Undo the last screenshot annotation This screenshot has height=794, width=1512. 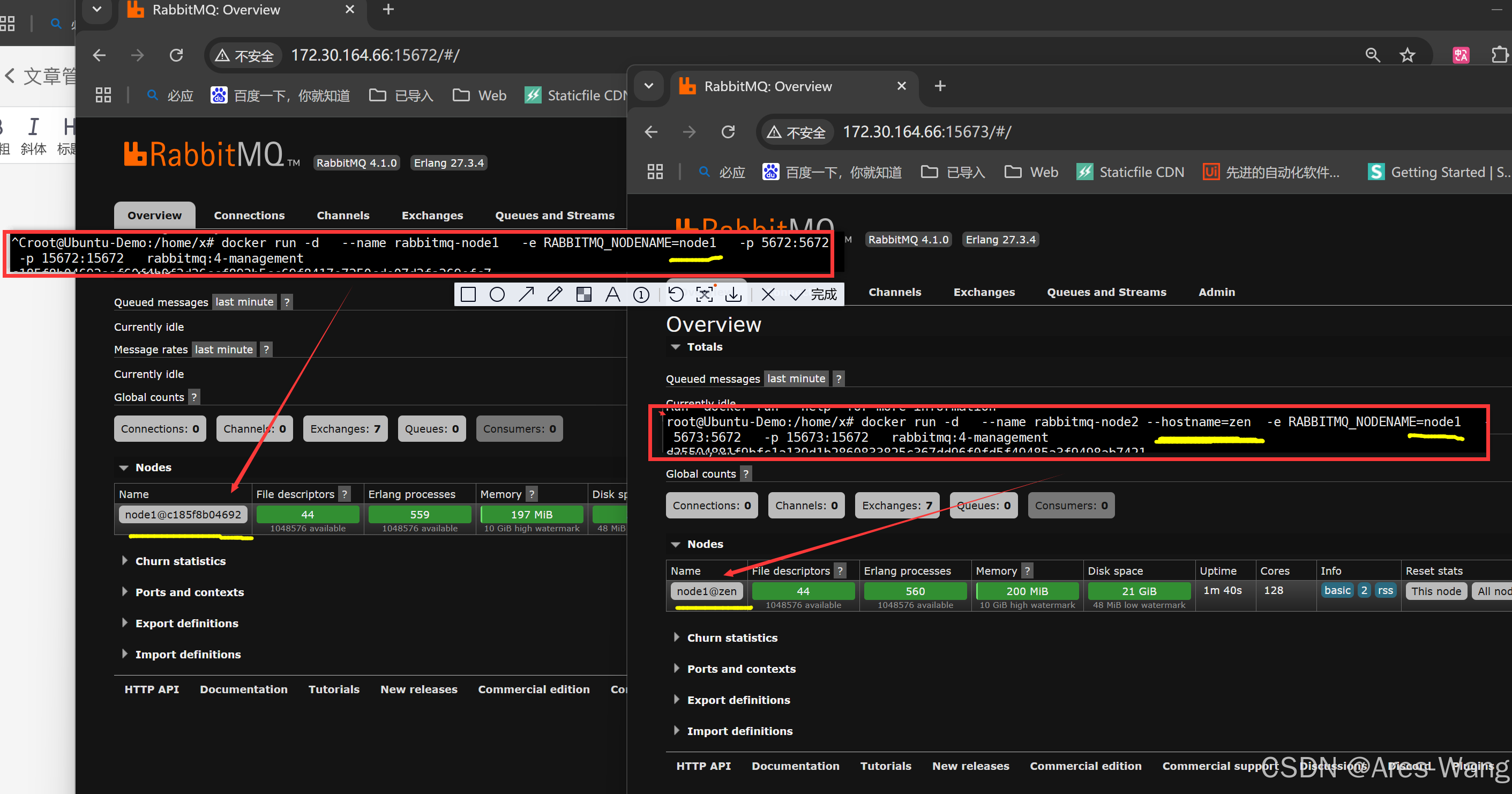[676, 294]
